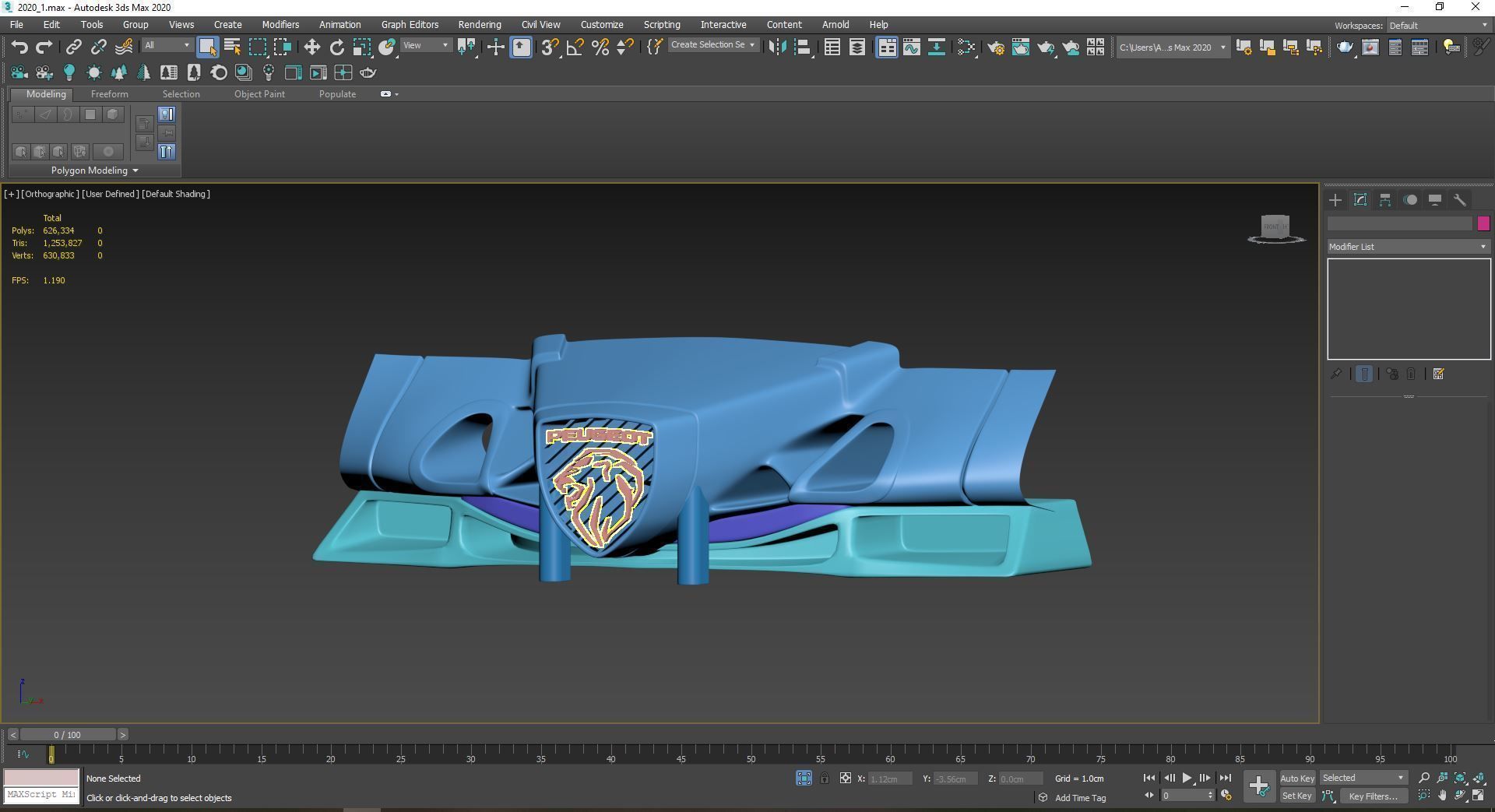Open the Rendering menu

pos(480,25)
